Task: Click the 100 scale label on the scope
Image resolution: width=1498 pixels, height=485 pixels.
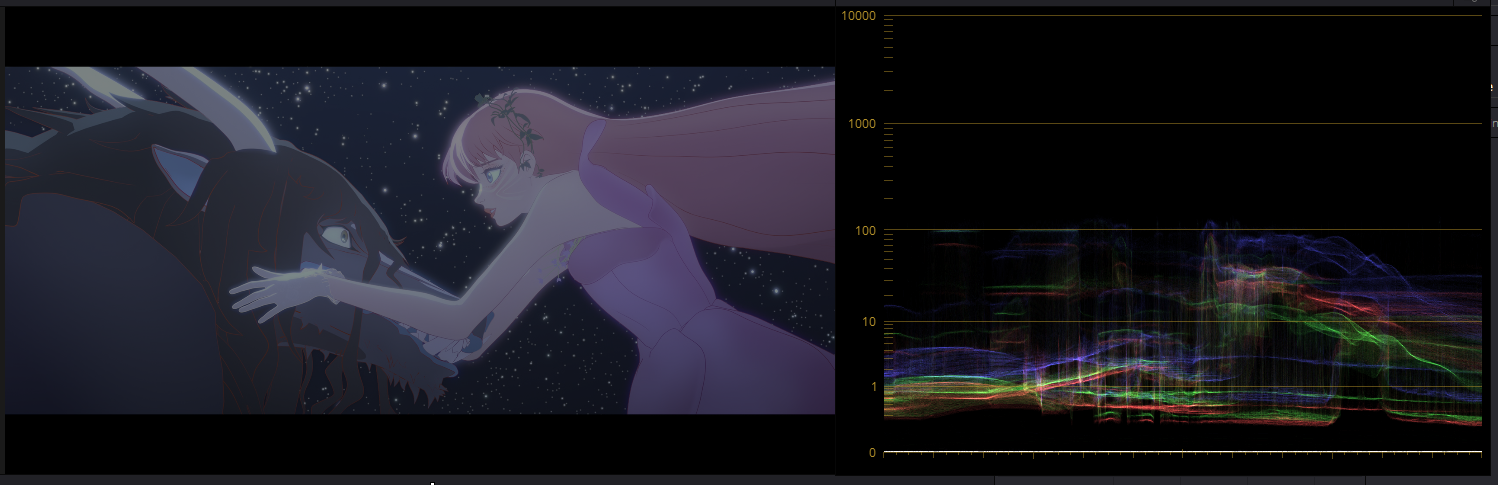Action: [866, 231]
